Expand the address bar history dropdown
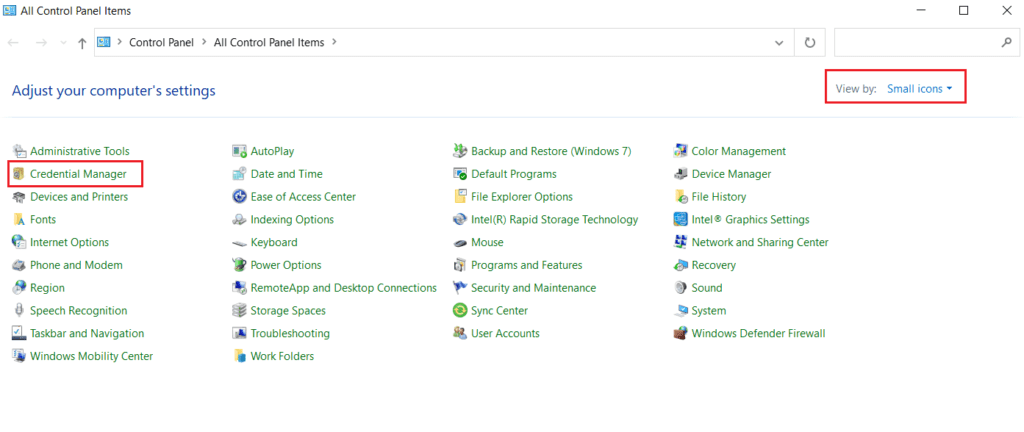Image resolution: width=1024 pixels, height=432 pixels. click(779, 43)
